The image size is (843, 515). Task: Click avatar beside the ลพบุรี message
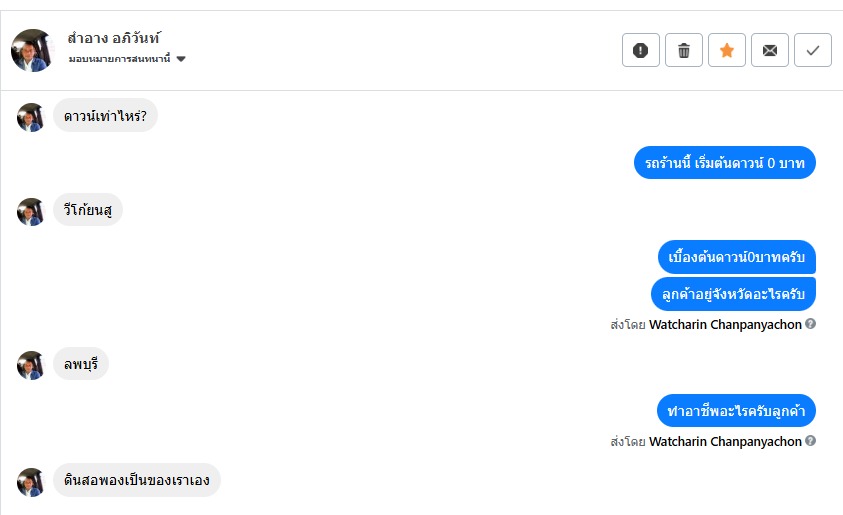click(x=31, y=365)
